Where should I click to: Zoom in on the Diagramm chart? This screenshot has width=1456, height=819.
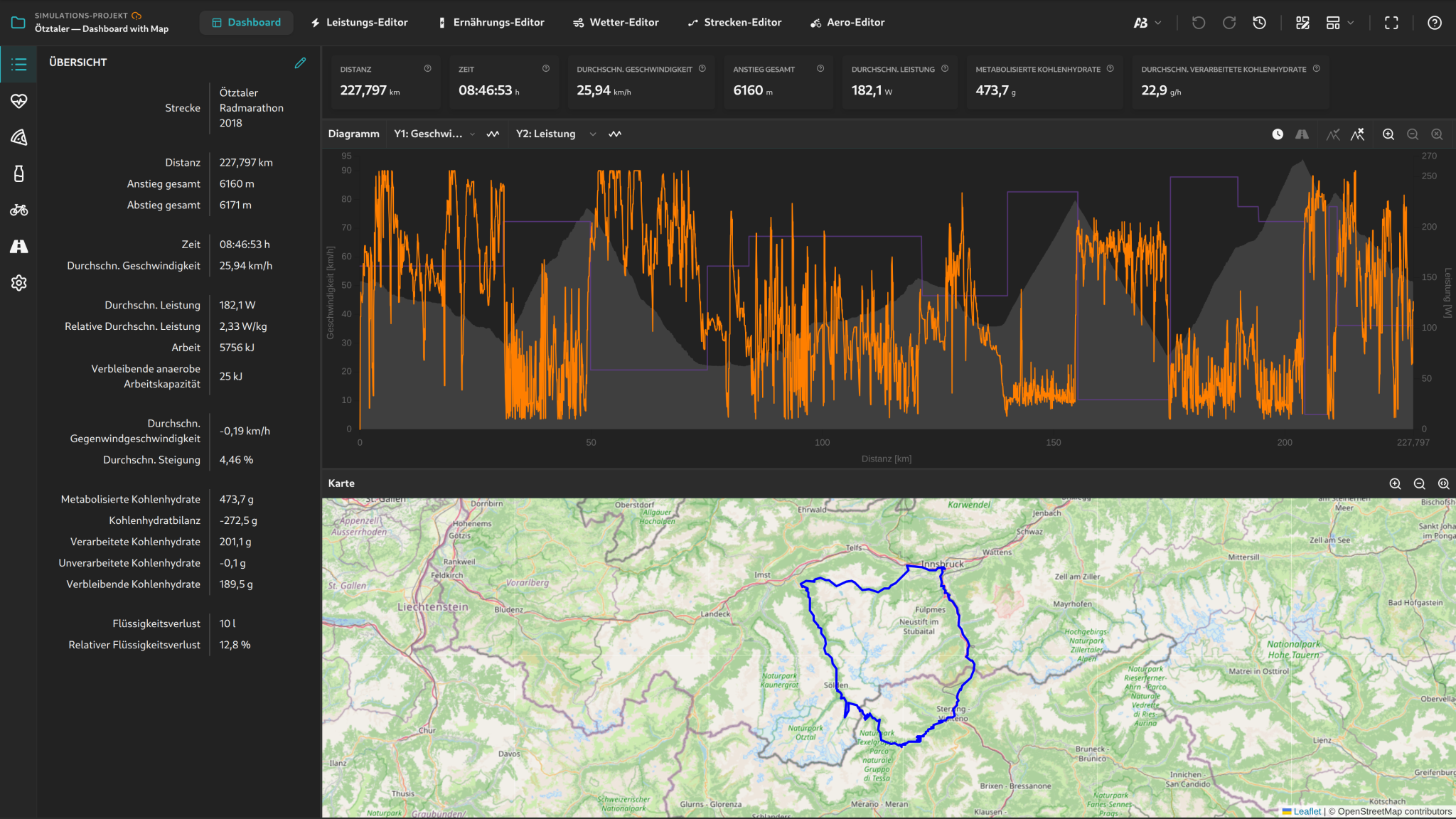click(x=1388, y=134)
